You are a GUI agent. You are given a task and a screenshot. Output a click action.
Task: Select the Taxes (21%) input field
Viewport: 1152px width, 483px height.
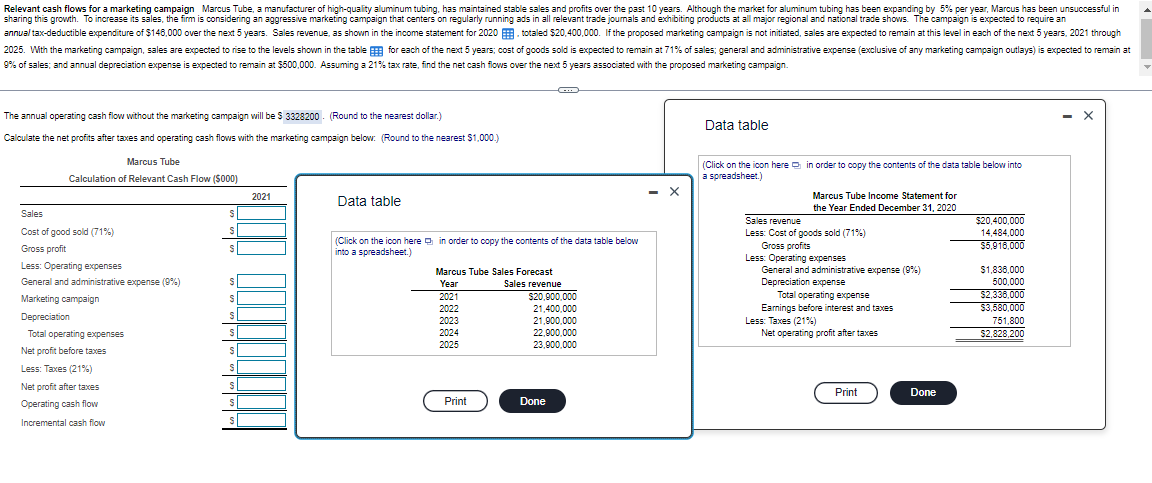(x=261, y=368)
